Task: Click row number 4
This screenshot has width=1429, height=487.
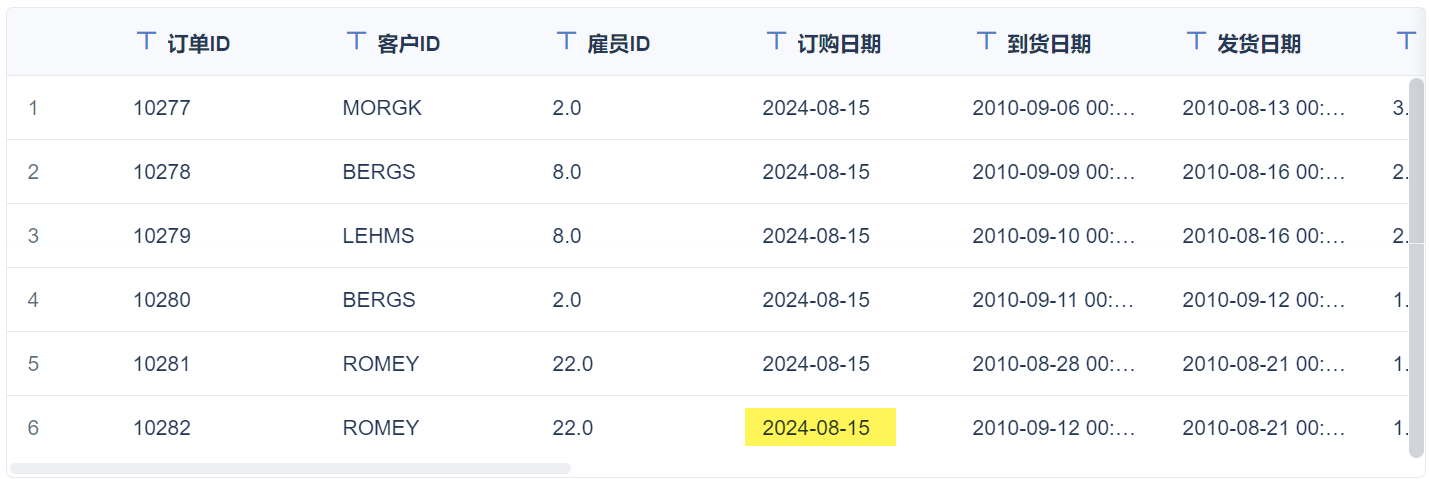Action: coord(33,300)
